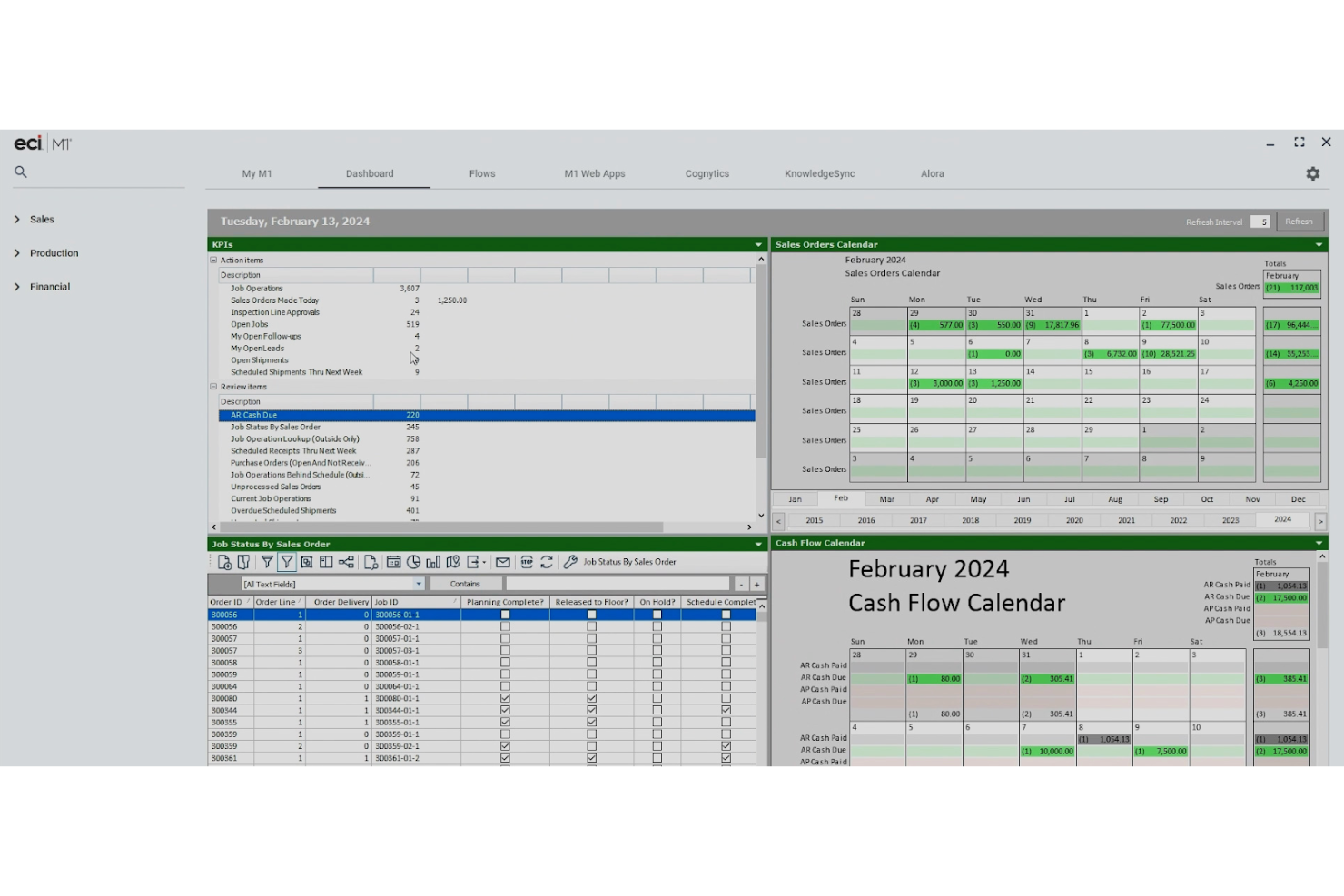
Task: Click the Refresh button
Action: pyautogui.click(x=1300, y=222)
